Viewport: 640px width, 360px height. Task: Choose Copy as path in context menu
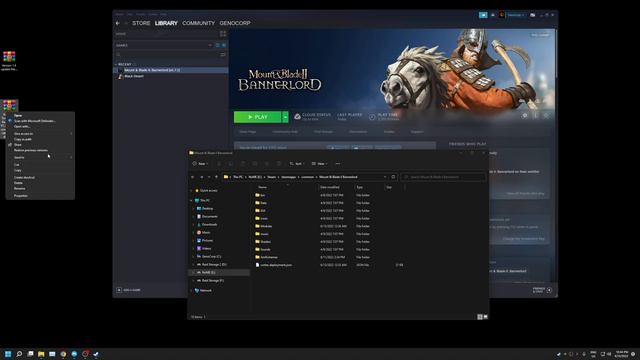(x=40, y=139)
